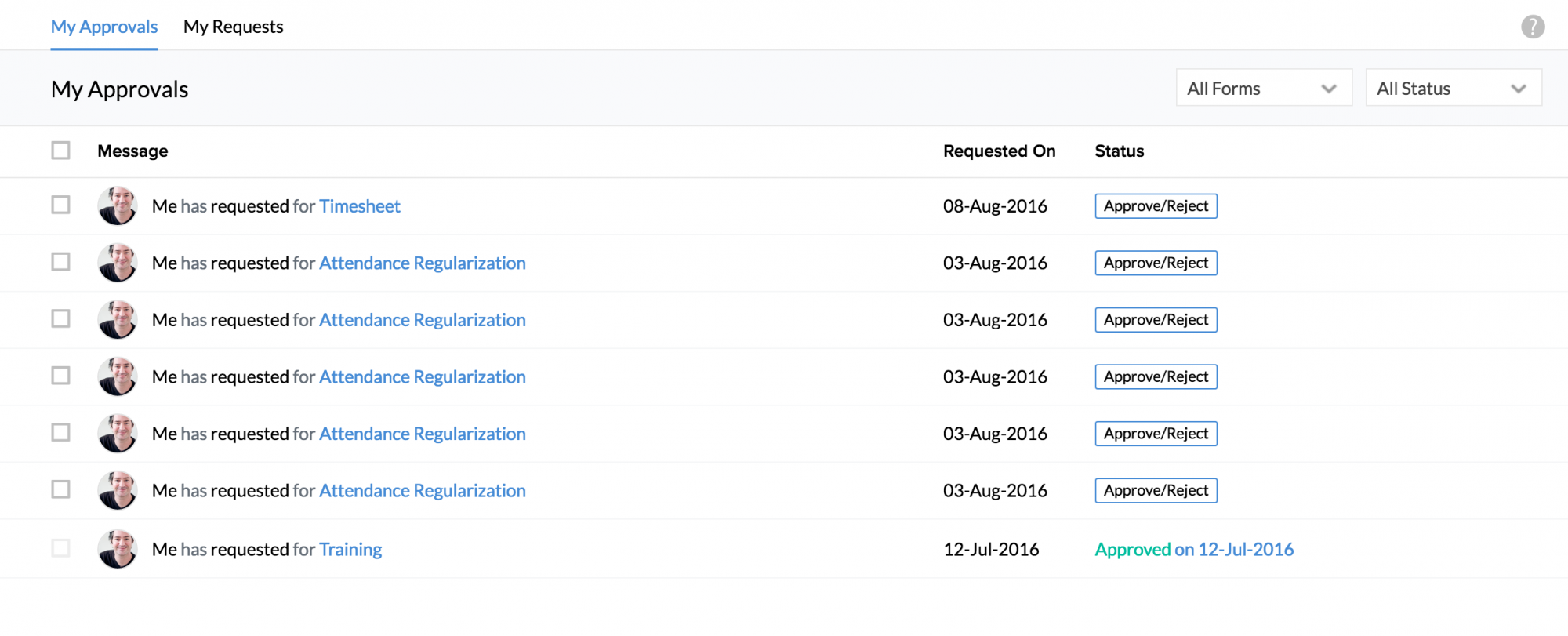Image resolution: width=1568 pixels, height=636 pixels.
Task: Toggle the select-all checkbox in the header
Action: point(60,151)
